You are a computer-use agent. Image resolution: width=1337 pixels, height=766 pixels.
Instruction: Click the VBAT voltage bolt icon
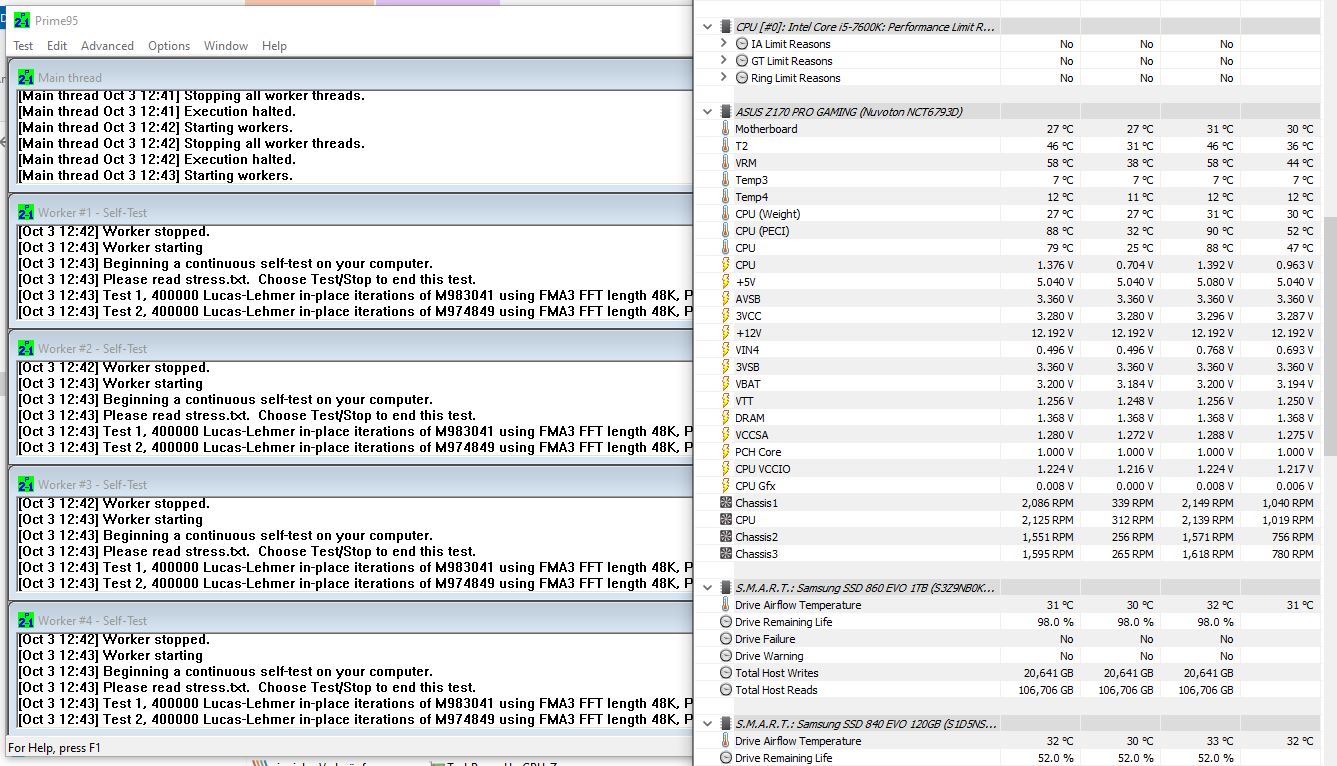(726, 384)
